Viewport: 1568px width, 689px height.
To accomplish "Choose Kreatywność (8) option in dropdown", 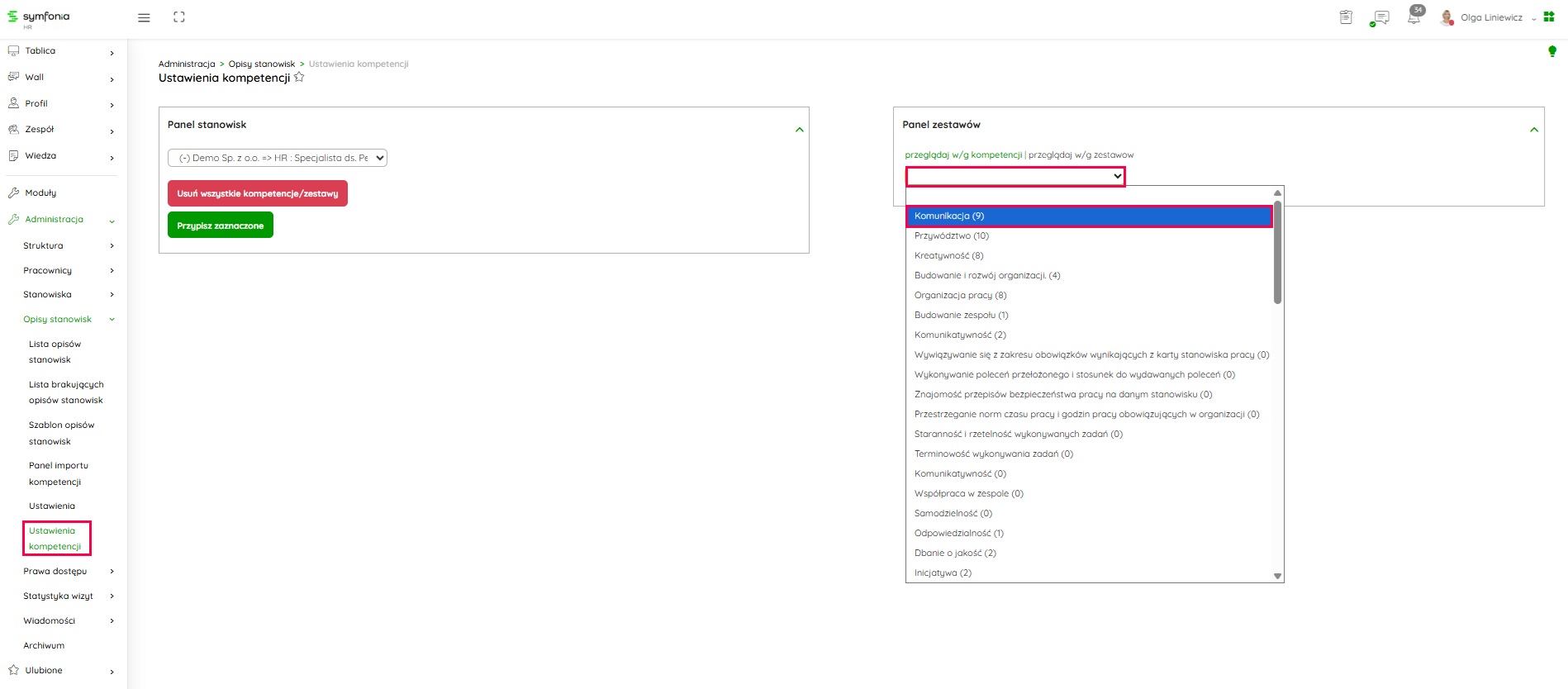I will [948, 256].
